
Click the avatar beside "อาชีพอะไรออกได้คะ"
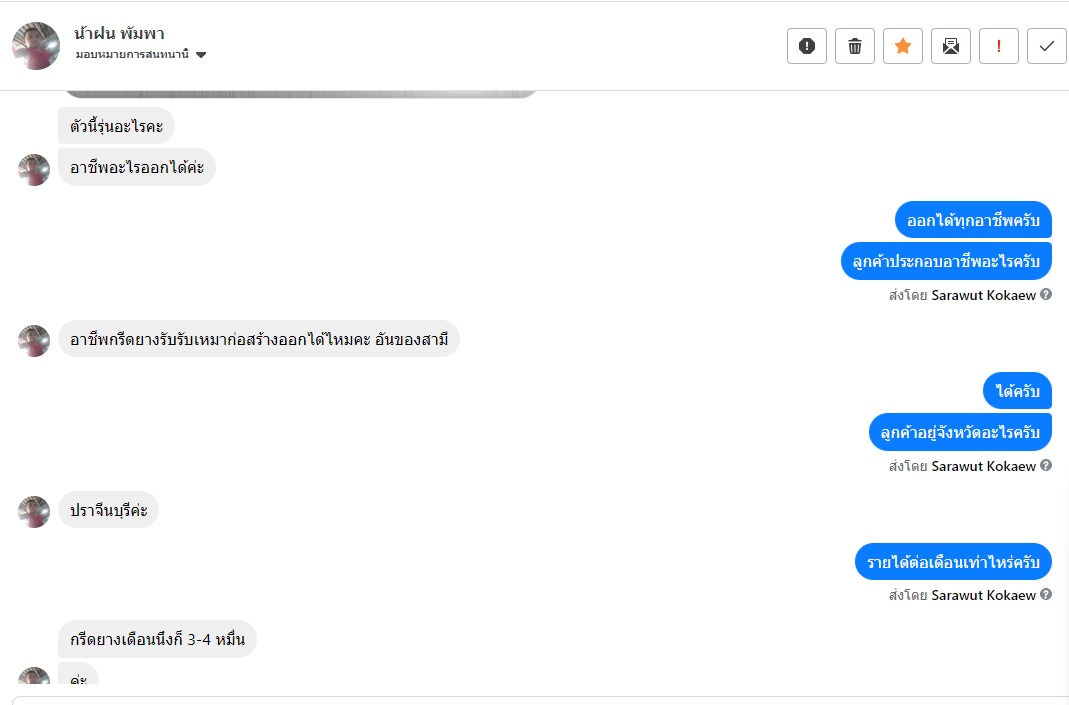tap(34, 170)
